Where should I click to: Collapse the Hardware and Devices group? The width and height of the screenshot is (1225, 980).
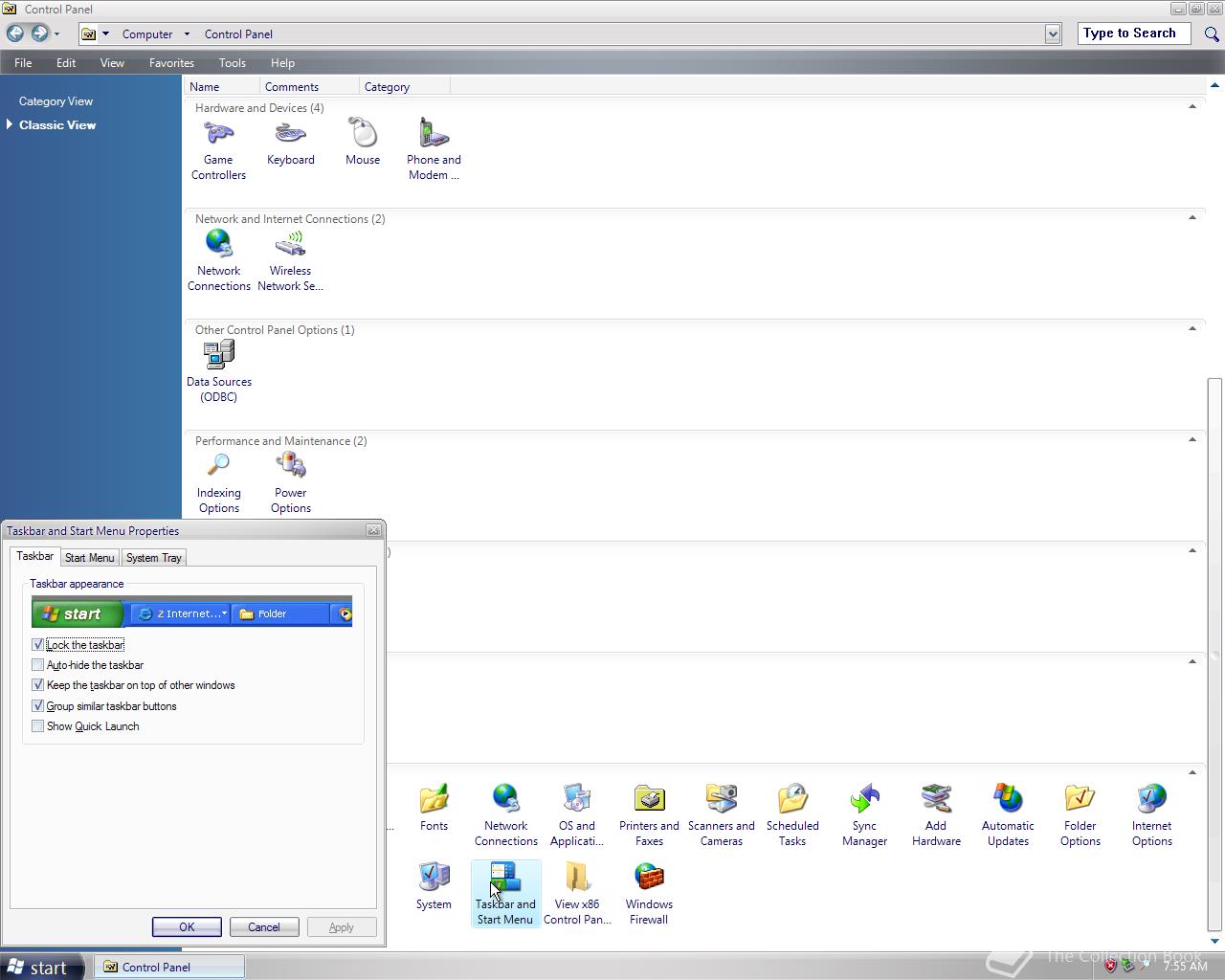[x=1192, y=107]
